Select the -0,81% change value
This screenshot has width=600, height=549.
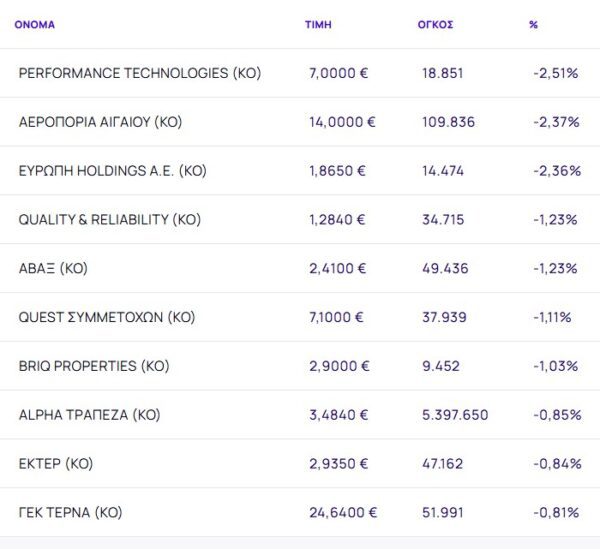click(556, 513)
